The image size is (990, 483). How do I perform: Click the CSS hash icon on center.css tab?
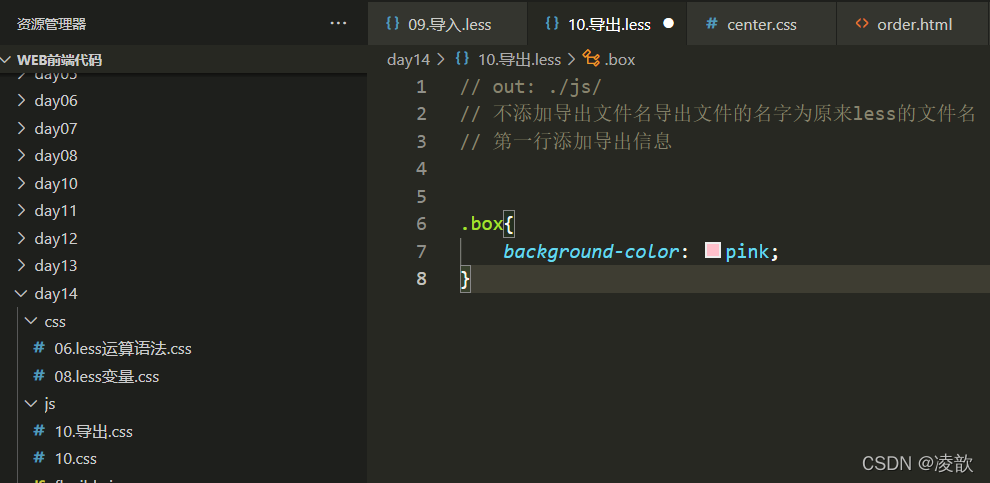pyautogui.click(x=712, y=24)
